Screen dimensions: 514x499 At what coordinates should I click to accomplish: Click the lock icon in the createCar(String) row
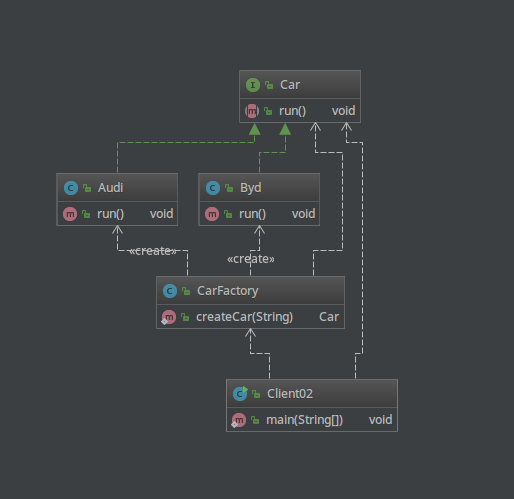coord(185,317)
